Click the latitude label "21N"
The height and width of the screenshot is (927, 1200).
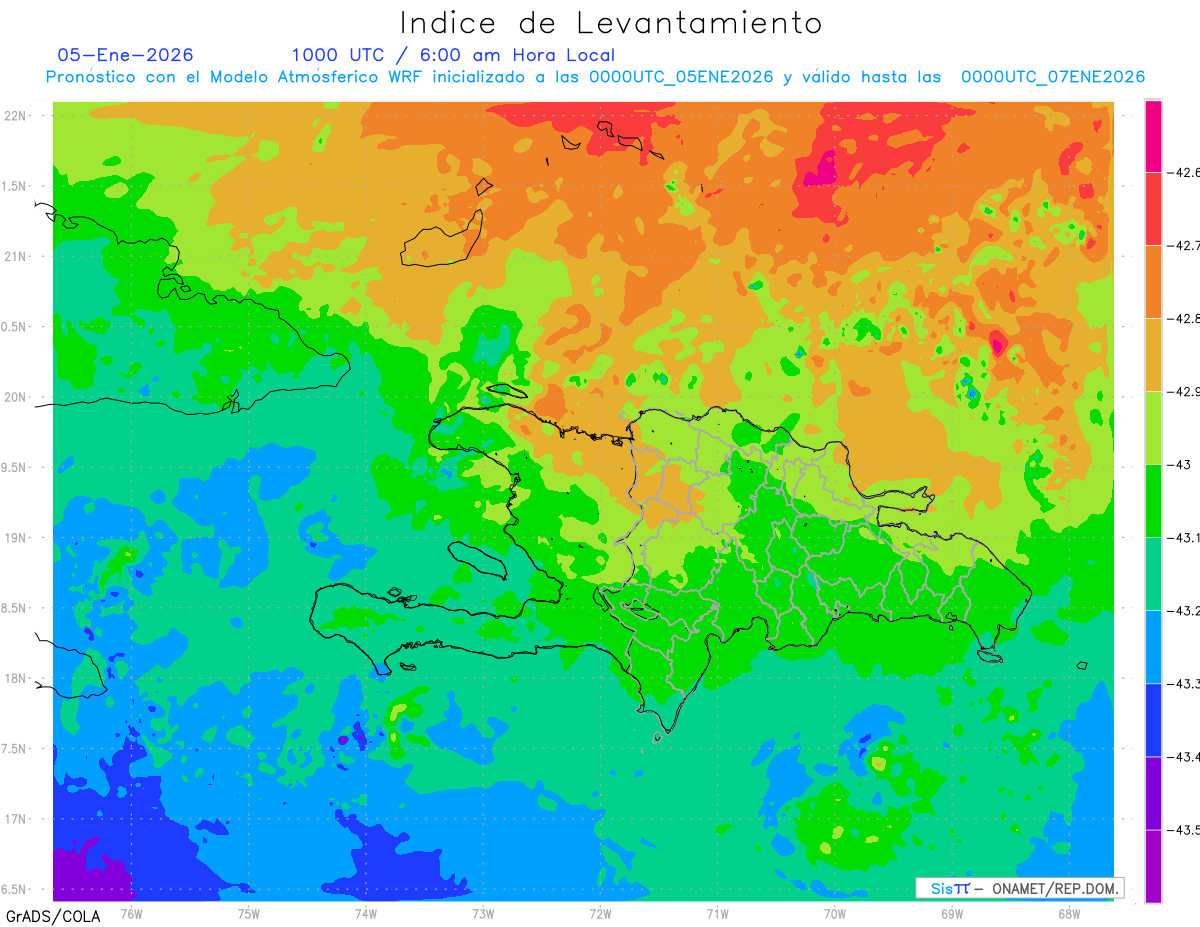pos(15,257)
